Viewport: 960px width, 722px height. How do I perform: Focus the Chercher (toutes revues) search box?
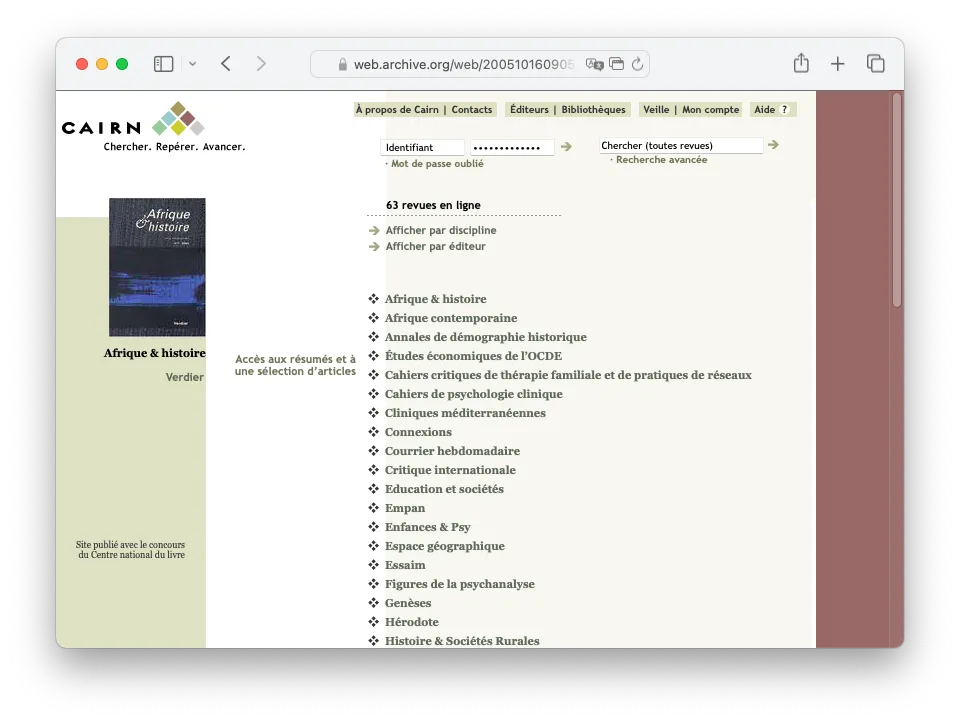[680, 146]
